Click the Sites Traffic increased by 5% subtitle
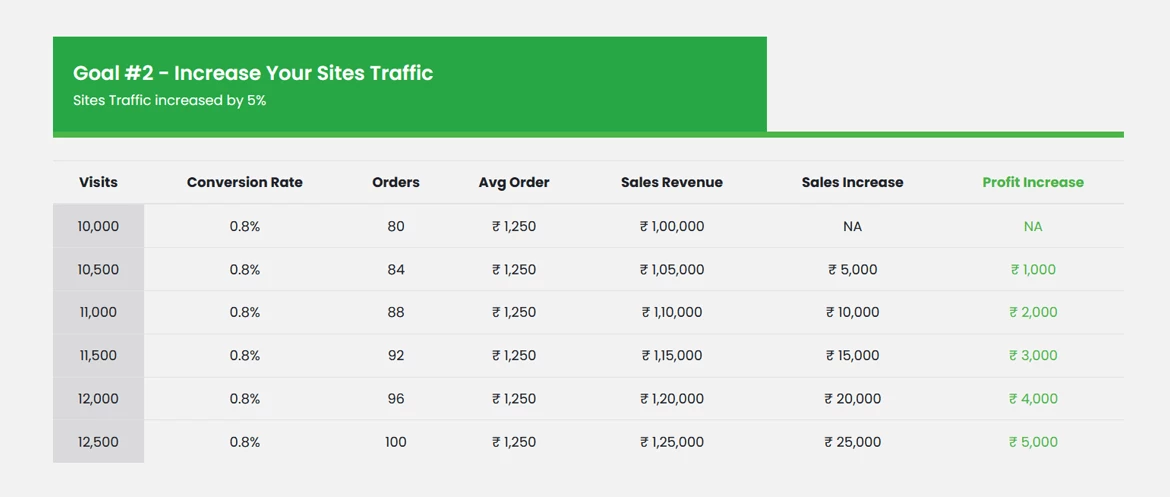1170x497 pixels. pos(169,100)
